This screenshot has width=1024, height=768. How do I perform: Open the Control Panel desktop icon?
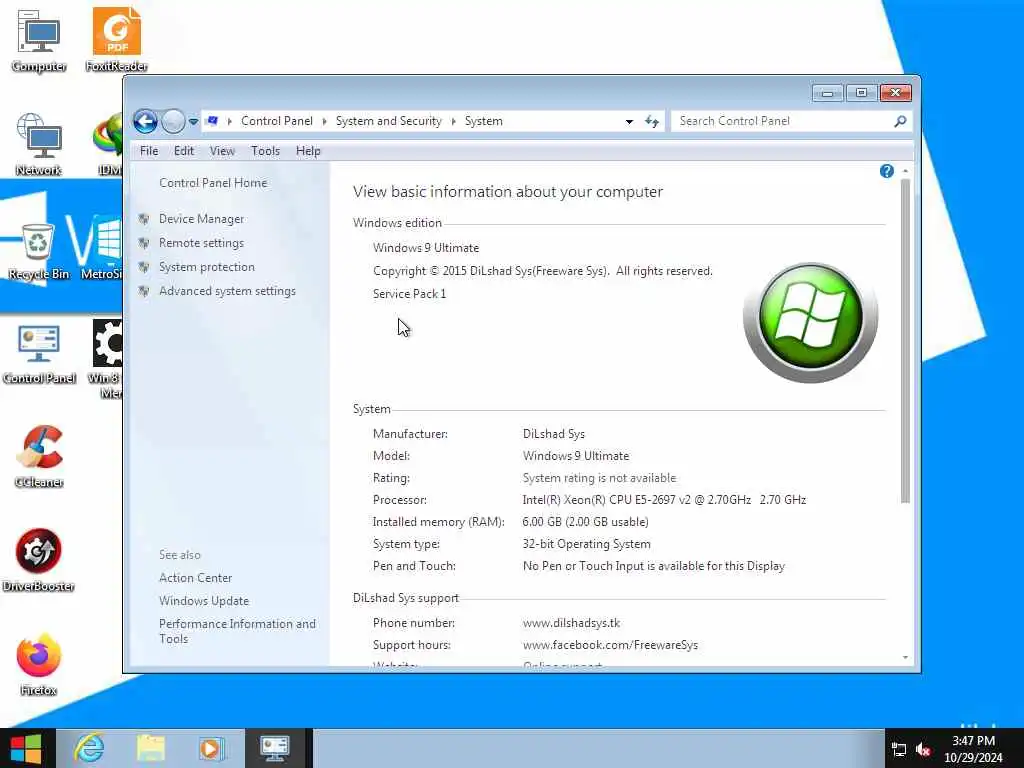(x=39, y=353)
